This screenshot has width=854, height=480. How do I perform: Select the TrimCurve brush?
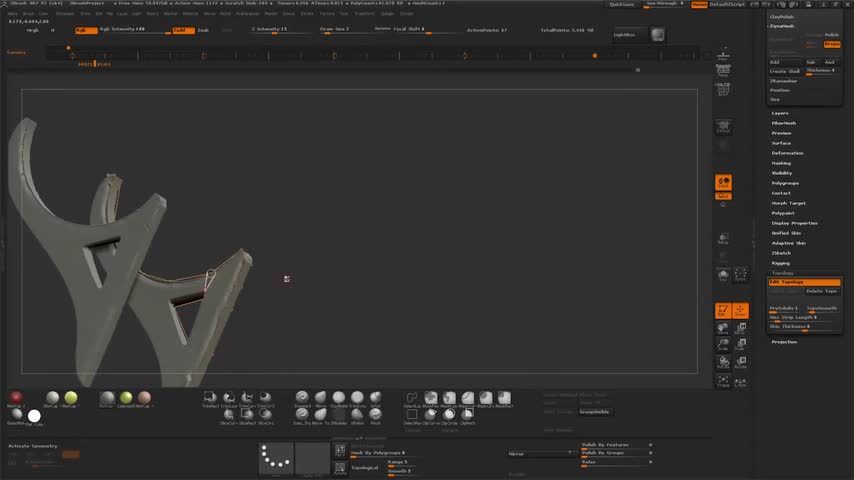[x=247, y=398]
